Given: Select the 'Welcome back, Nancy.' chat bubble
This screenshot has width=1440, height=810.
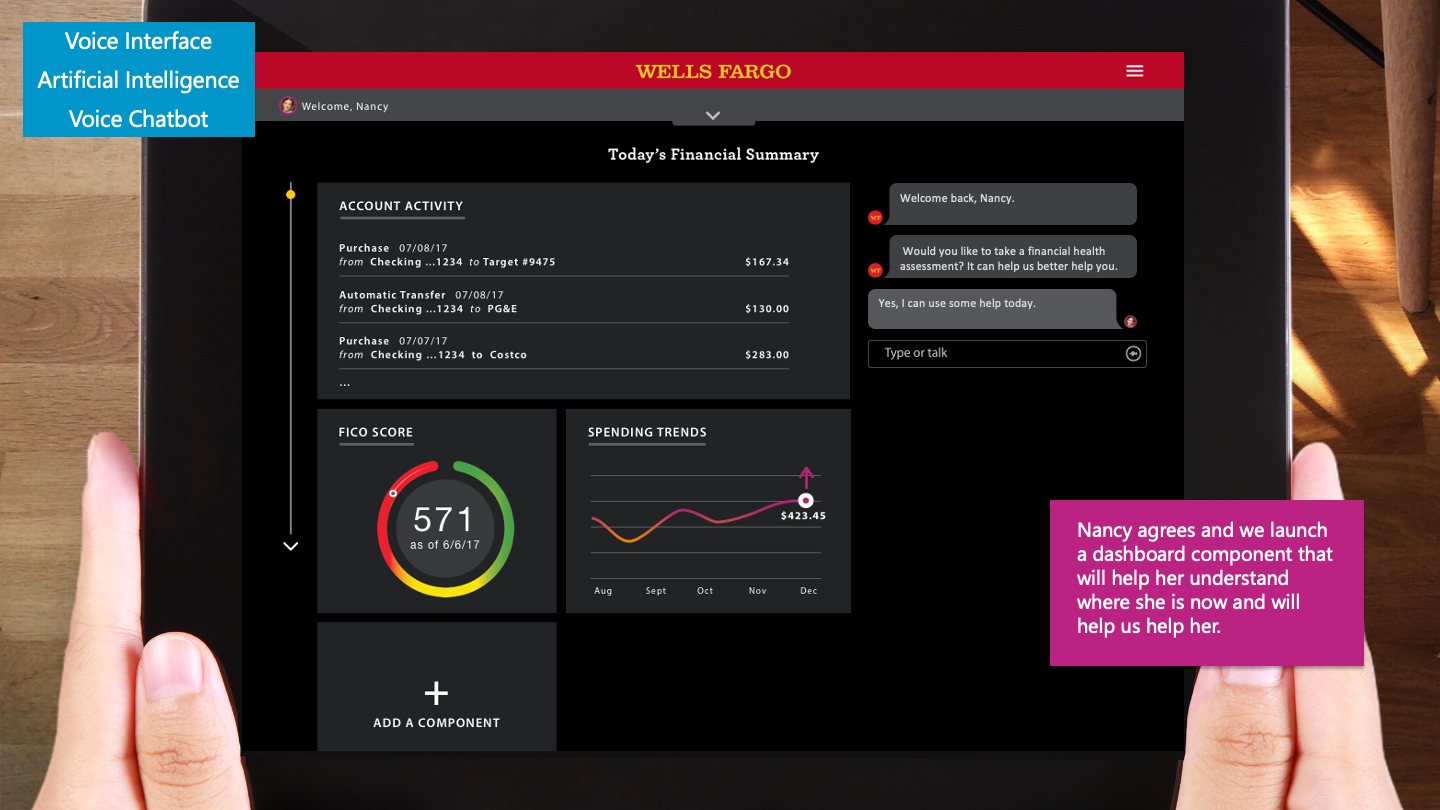Looking at the screenshot, I should coord(1012,204).
